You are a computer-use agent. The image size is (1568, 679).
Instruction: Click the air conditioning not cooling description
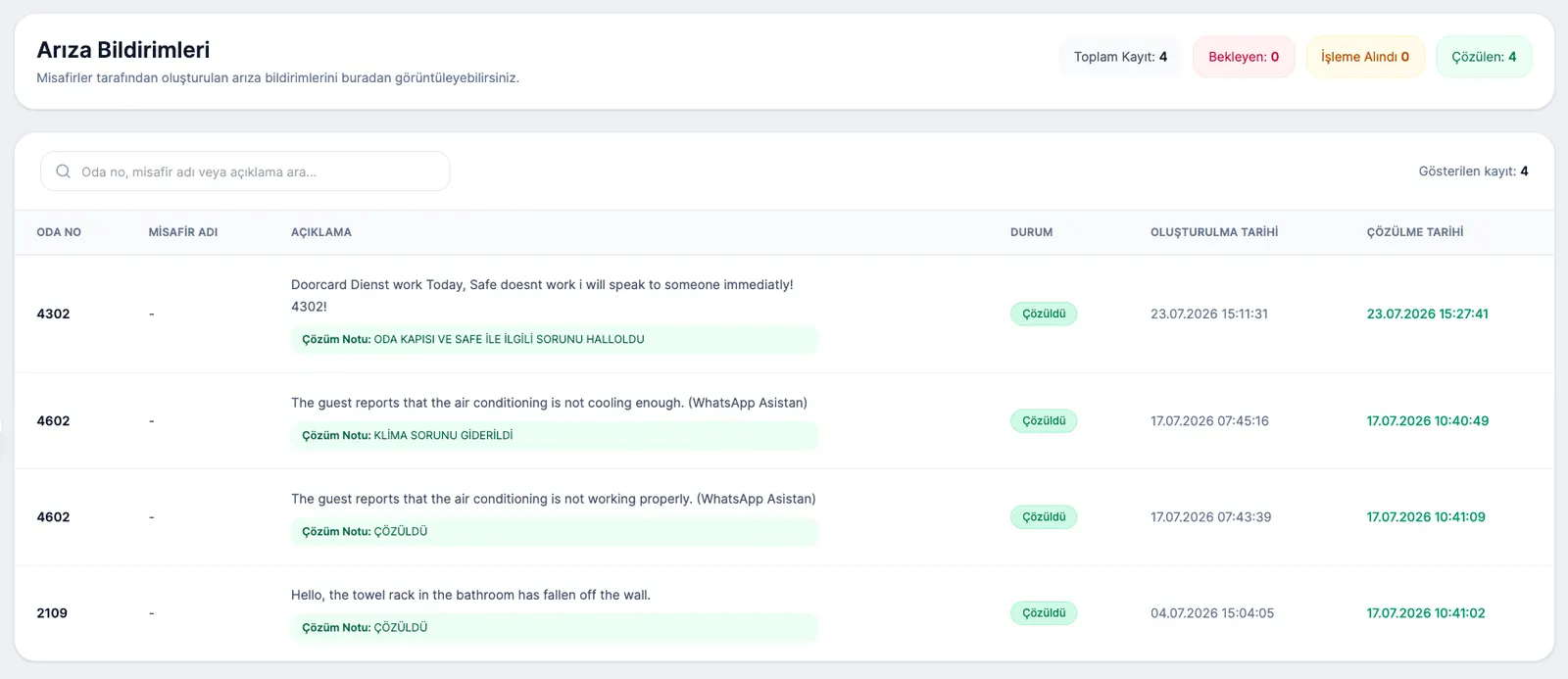(549, 403)
